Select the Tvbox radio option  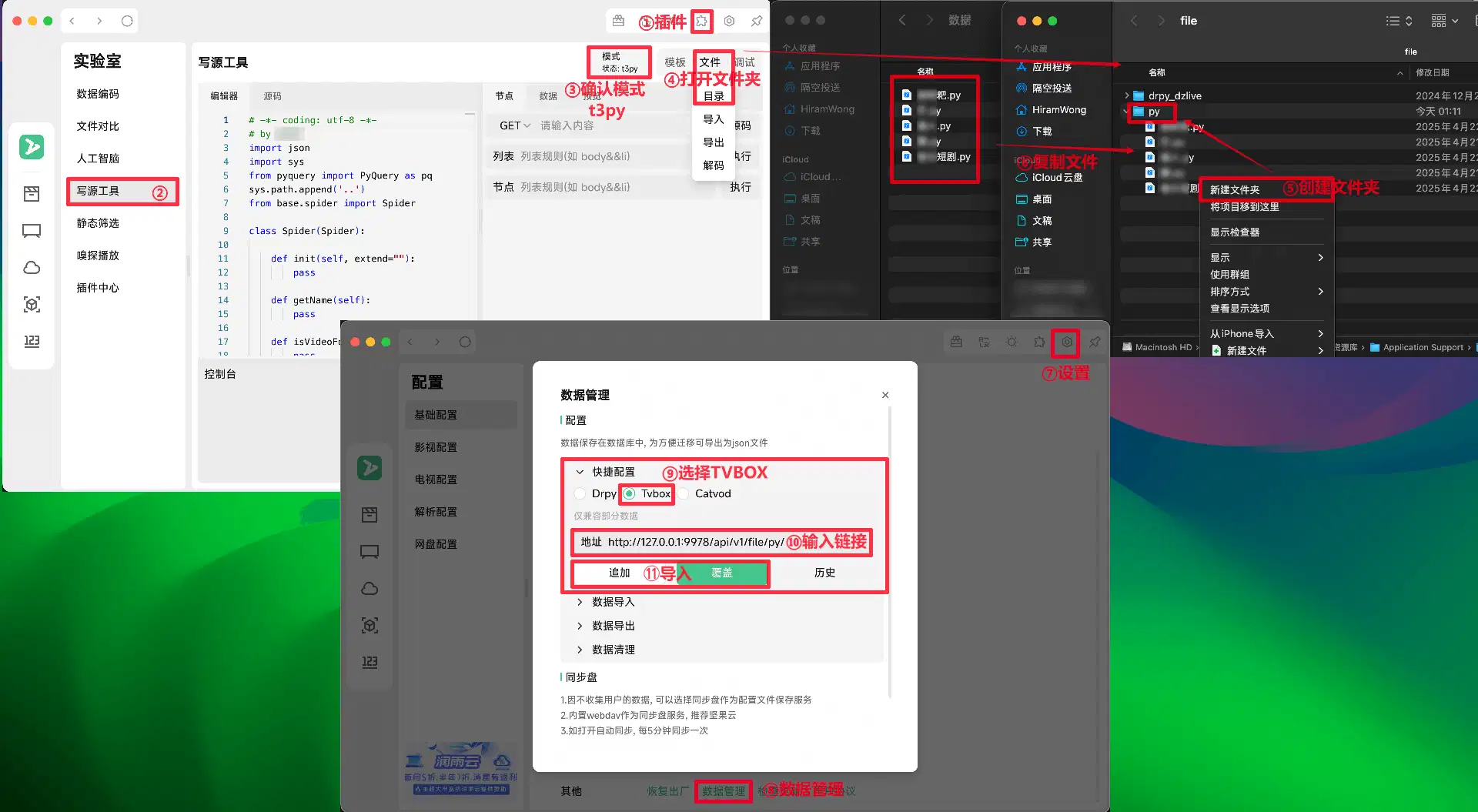click(648, 493)
